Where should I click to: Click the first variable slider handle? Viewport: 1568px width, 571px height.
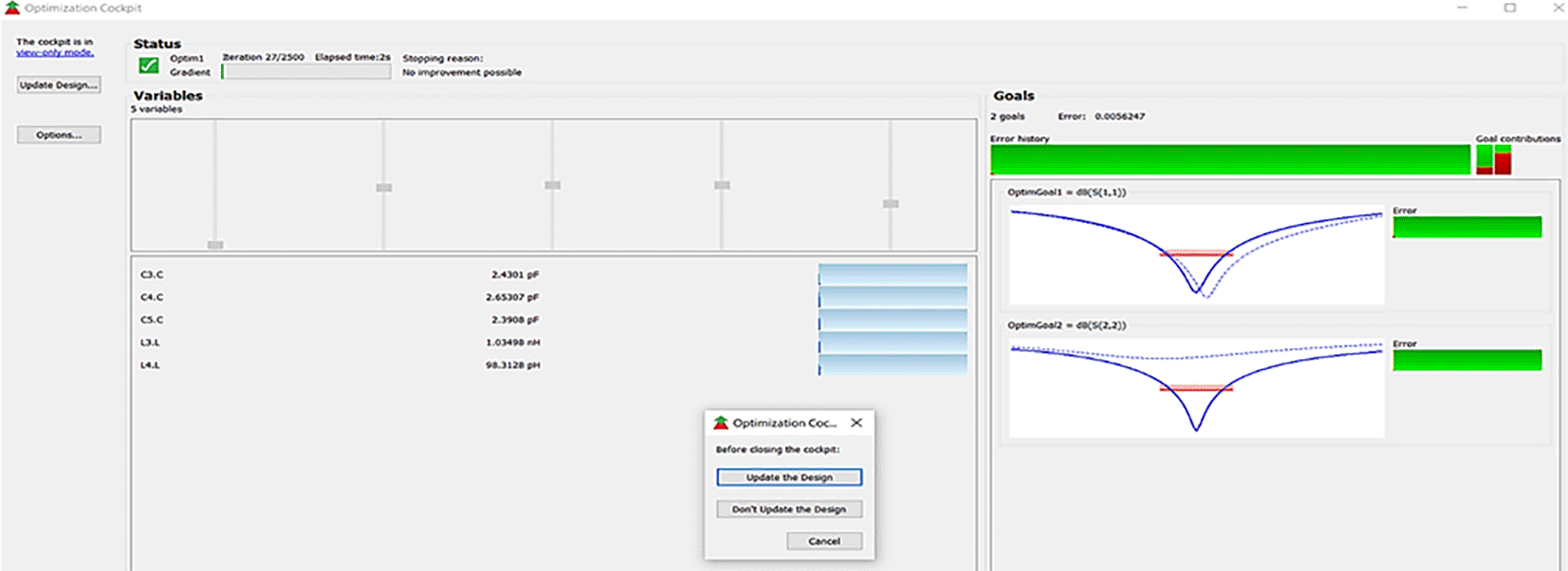click(x=215, y=245)
